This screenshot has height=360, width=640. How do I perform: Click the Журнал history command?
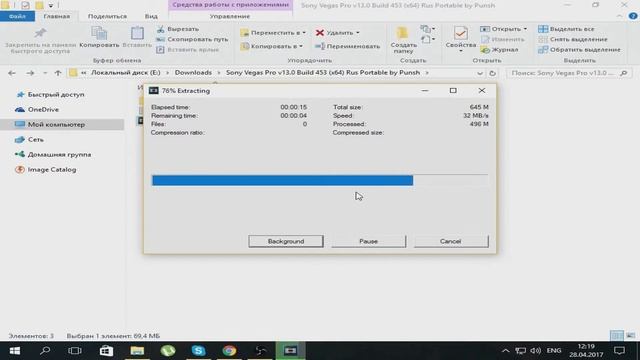coord(500,49)
